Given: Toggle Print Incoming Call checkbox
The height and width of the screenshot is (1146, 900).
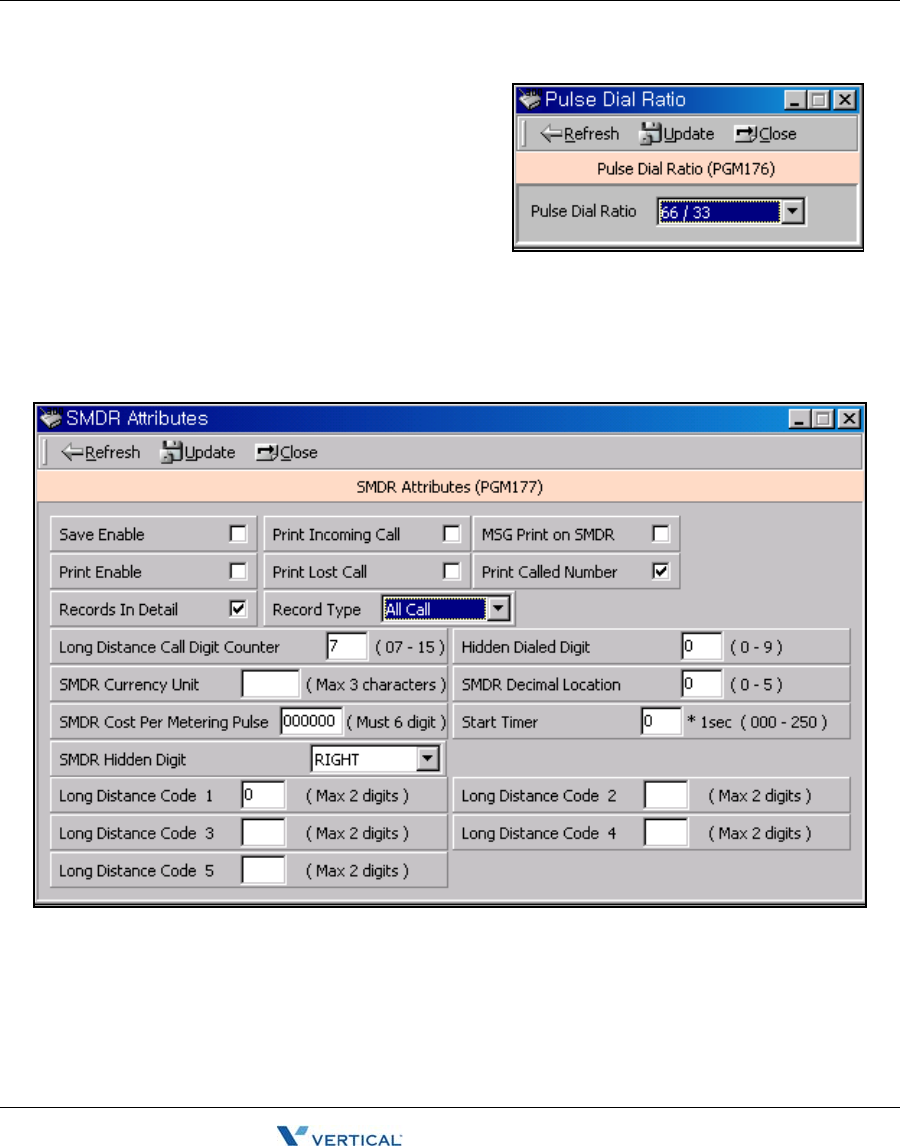Looking at the screenshot, I should 452,534.
